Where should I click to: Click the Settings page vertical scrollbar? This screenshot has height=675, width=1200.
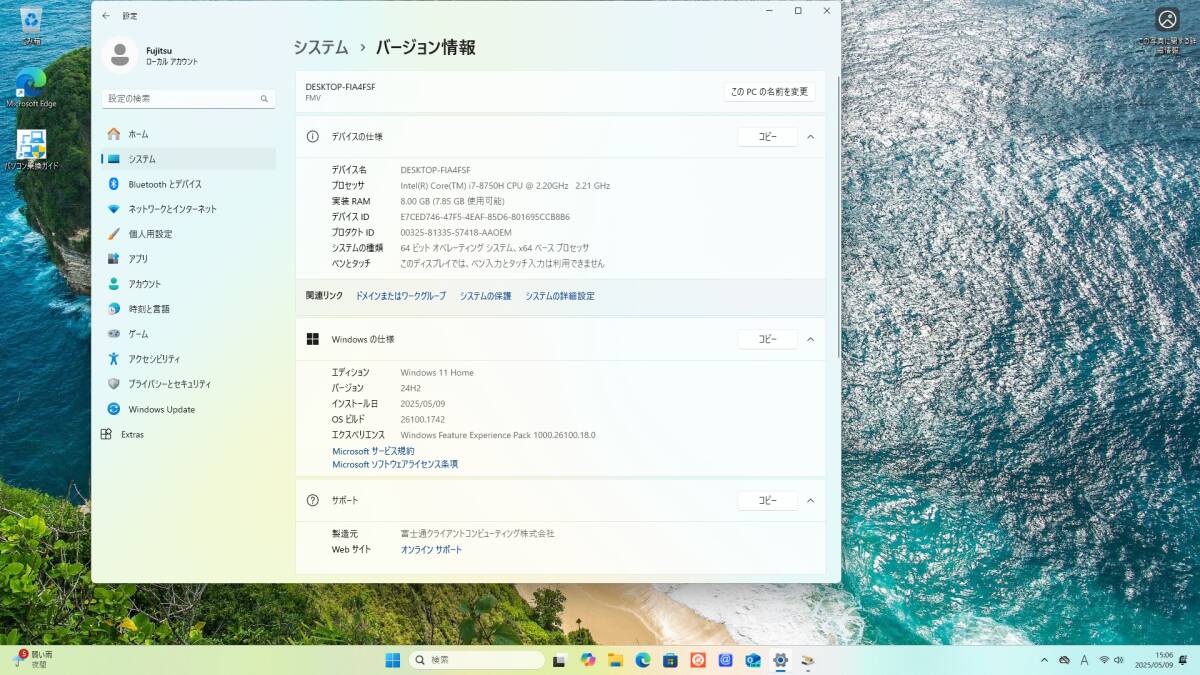coord(838,215)
